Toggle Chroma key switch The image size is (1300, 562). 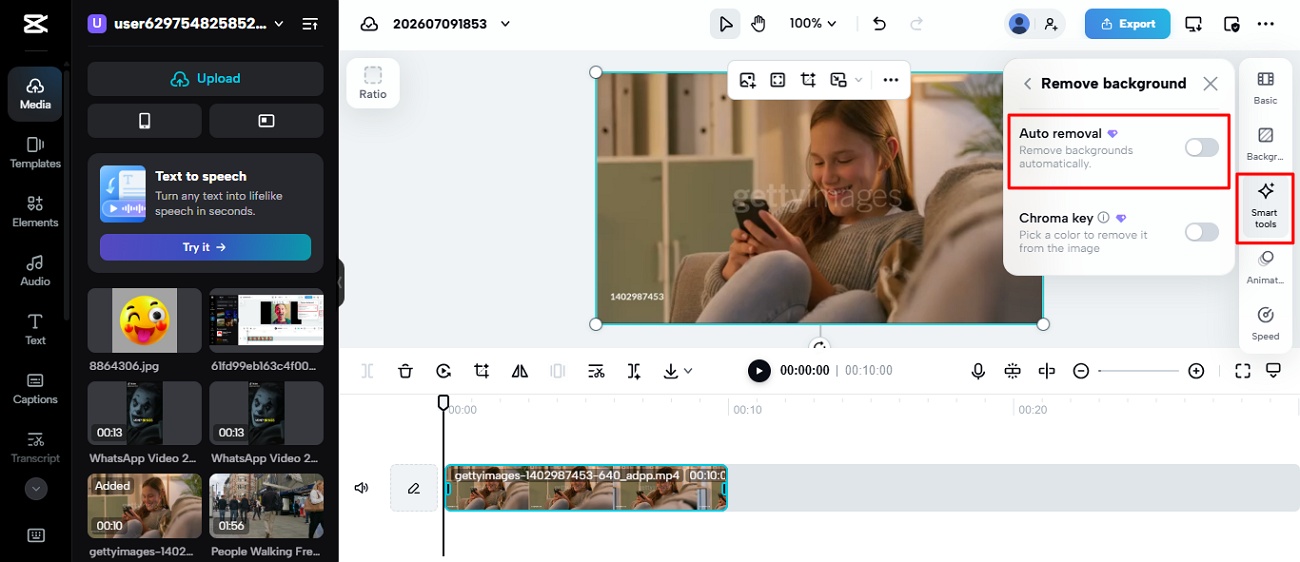point(1202,232)
